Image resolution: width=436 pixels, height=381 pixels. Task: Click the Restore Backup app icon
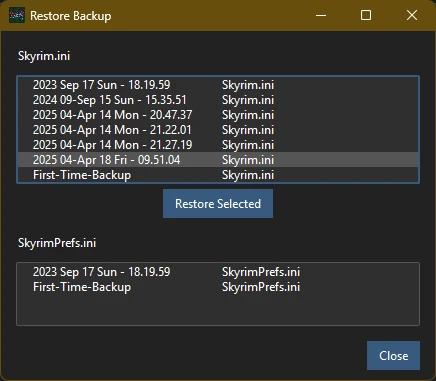pos(17,15)
